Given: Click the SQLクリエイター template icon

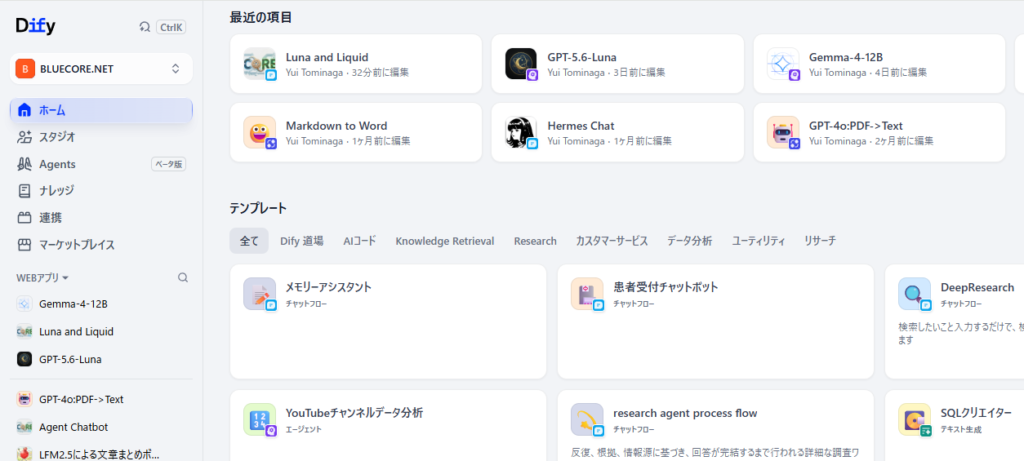Looking at the screenshot, I should pos(914,419).
